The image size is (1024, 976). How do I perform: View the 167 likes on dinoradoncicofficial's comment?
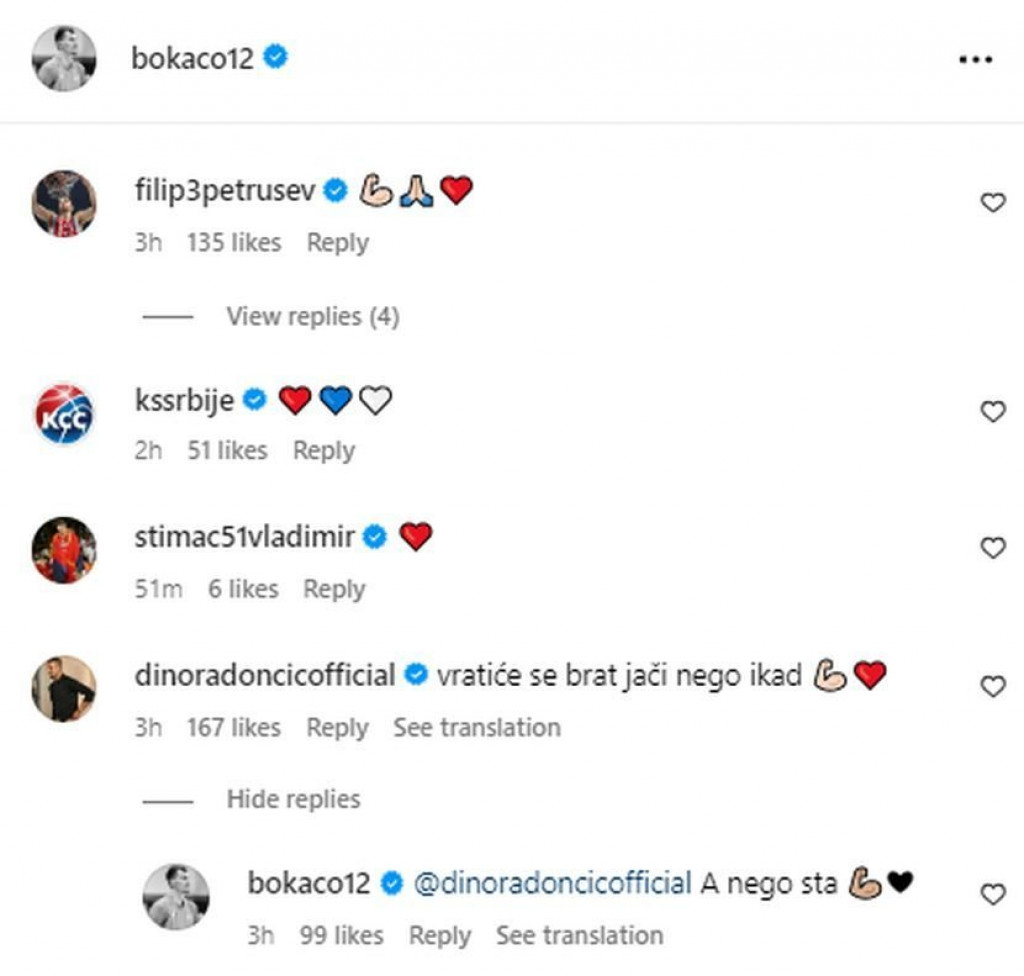click(233, 728)
